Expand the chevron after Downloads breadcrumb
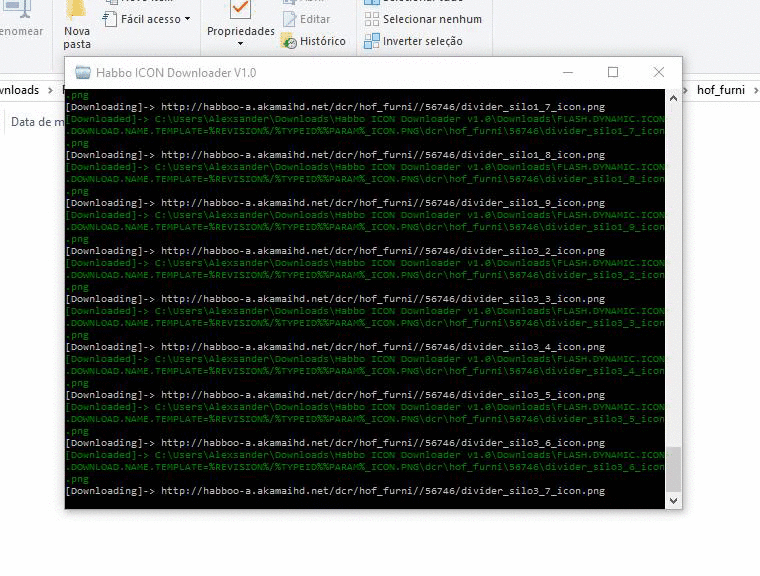The height and width of the screenshot is (576, 760). click(50, 90)
